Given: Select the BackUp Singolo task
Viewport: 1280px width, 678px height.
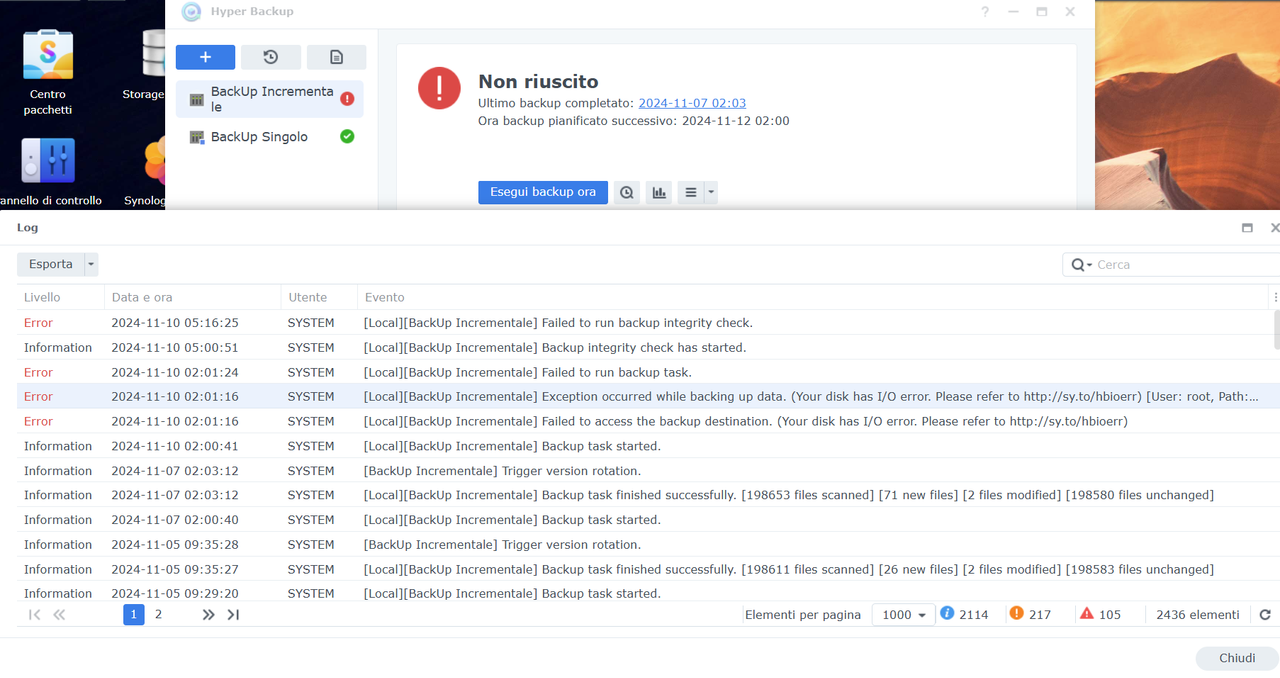Looking at the screenshot, I should (x=270, y=137).
